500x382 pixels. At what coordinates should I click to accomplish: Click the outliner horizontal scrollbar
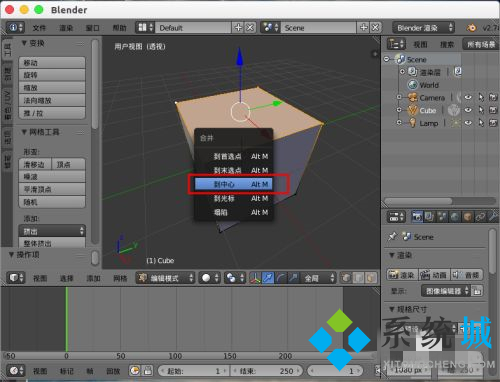(419, 201)
